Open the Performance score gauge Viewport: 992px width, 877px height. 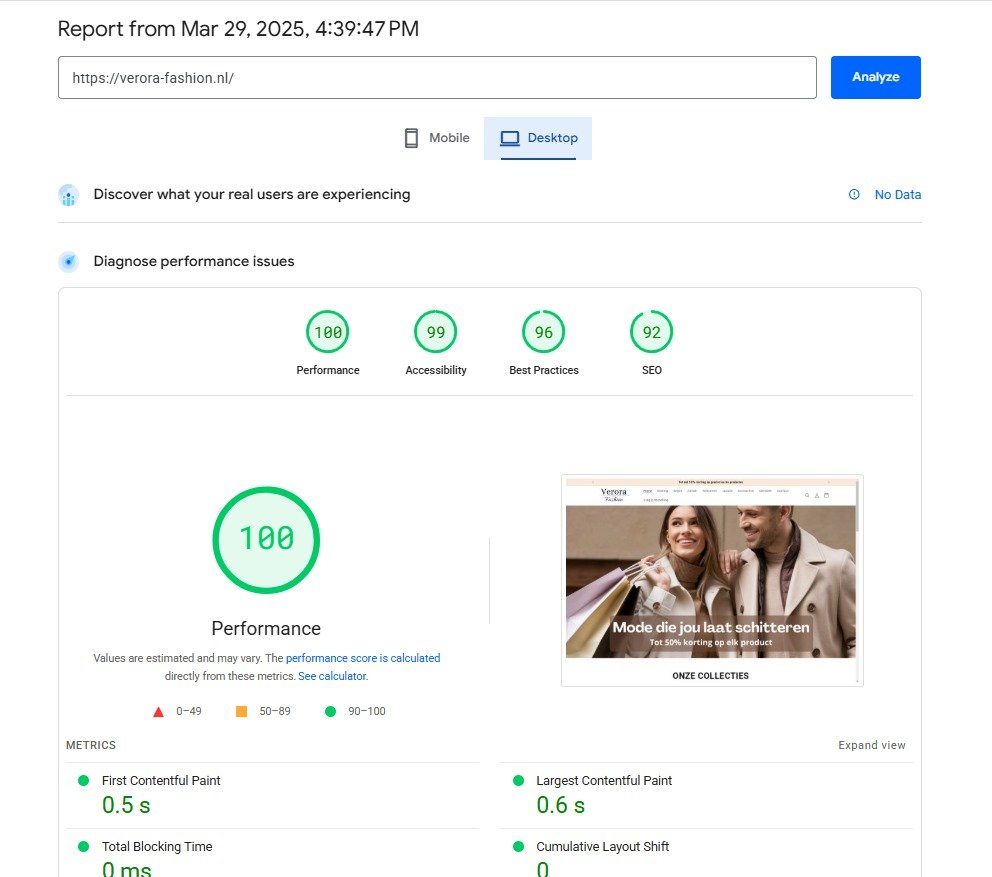pos(266,540)
